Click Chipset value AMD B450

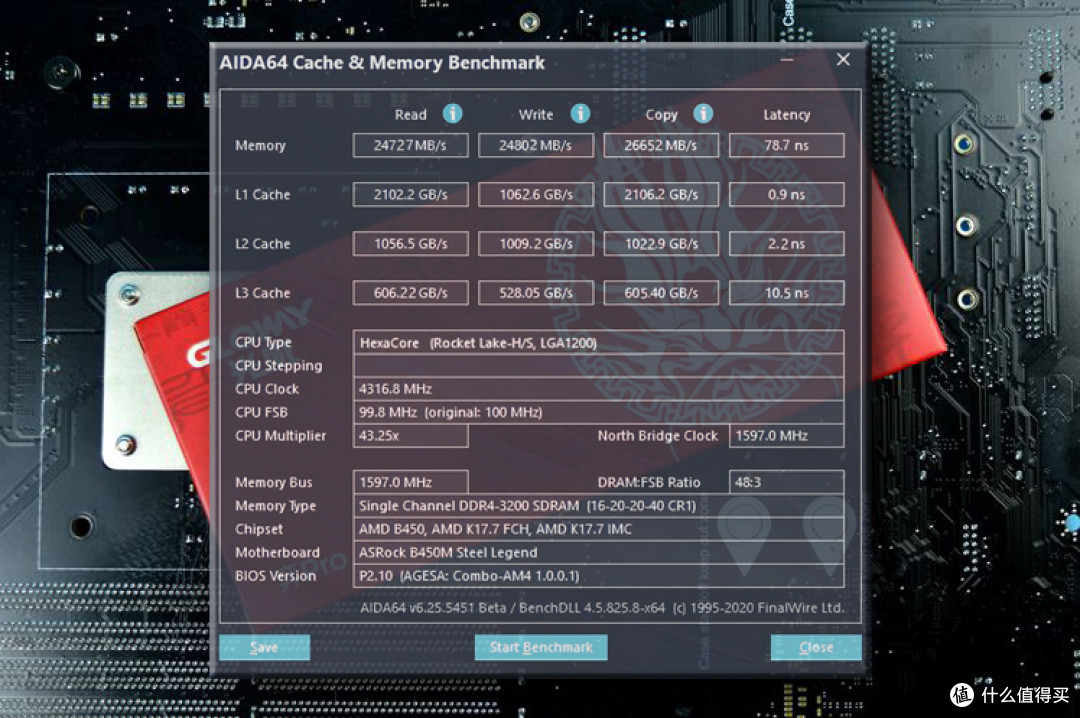click(x=599, y=529)
